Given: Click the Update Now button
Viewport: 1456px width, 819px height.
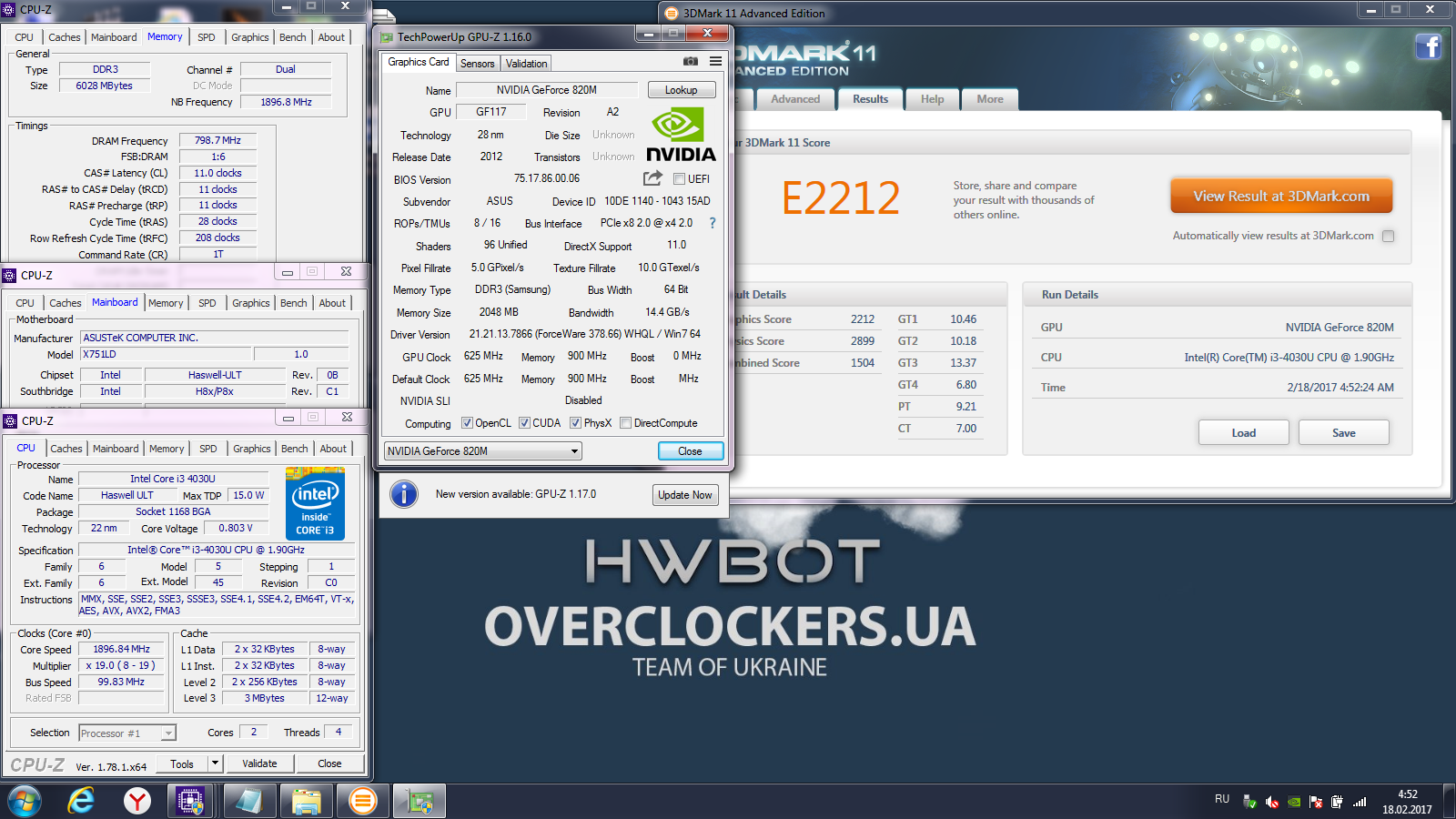Looking at the screenshot, I should tap(685, 495).
